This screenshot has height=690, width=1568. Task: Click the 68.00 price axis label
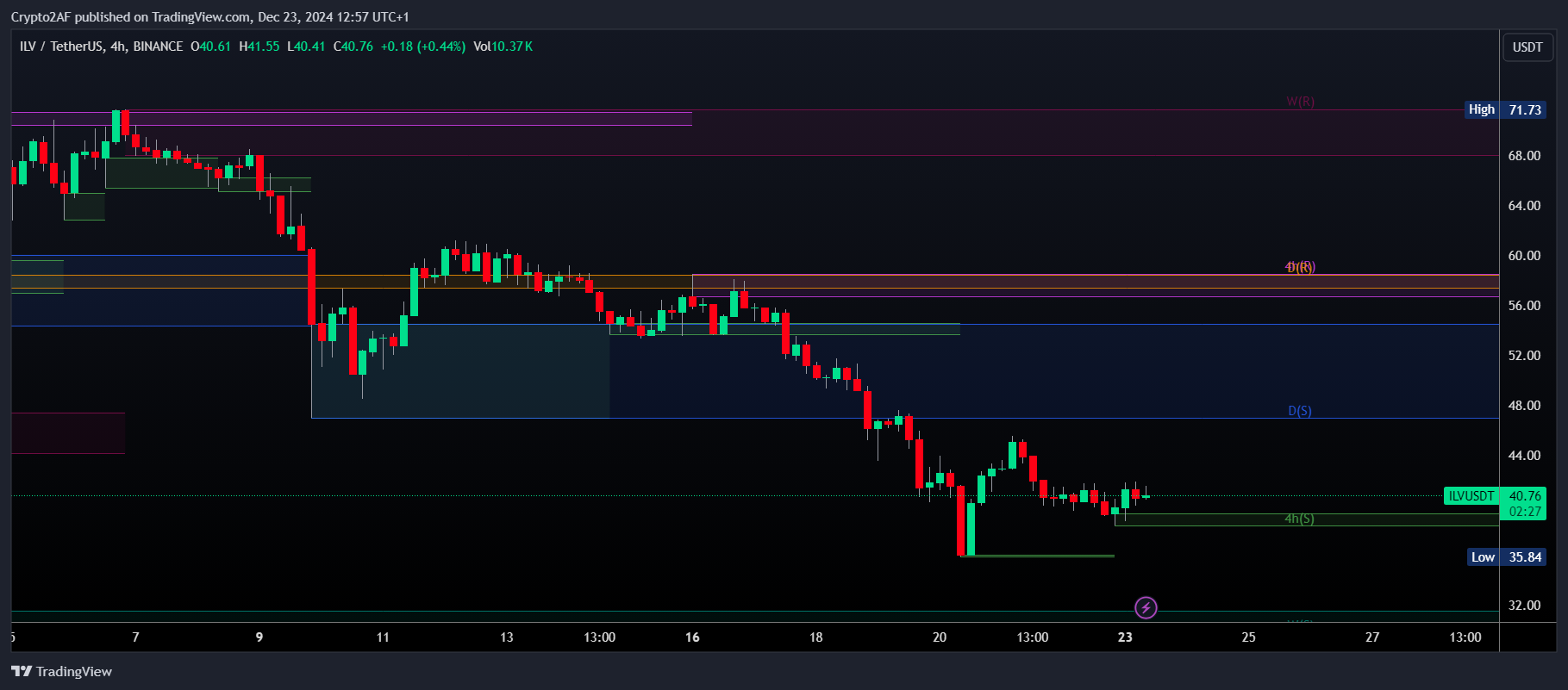click(x=1524, y=156)
